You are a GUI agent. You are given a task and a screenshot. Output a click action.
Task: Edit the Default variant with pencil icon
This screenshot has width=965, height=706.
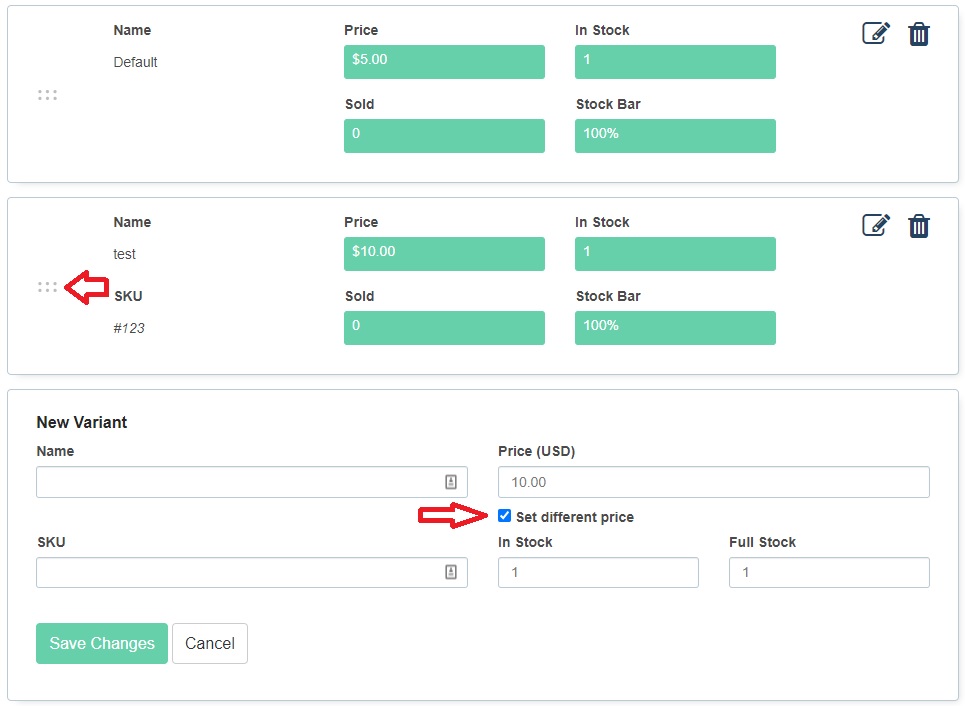coord(876,33)
